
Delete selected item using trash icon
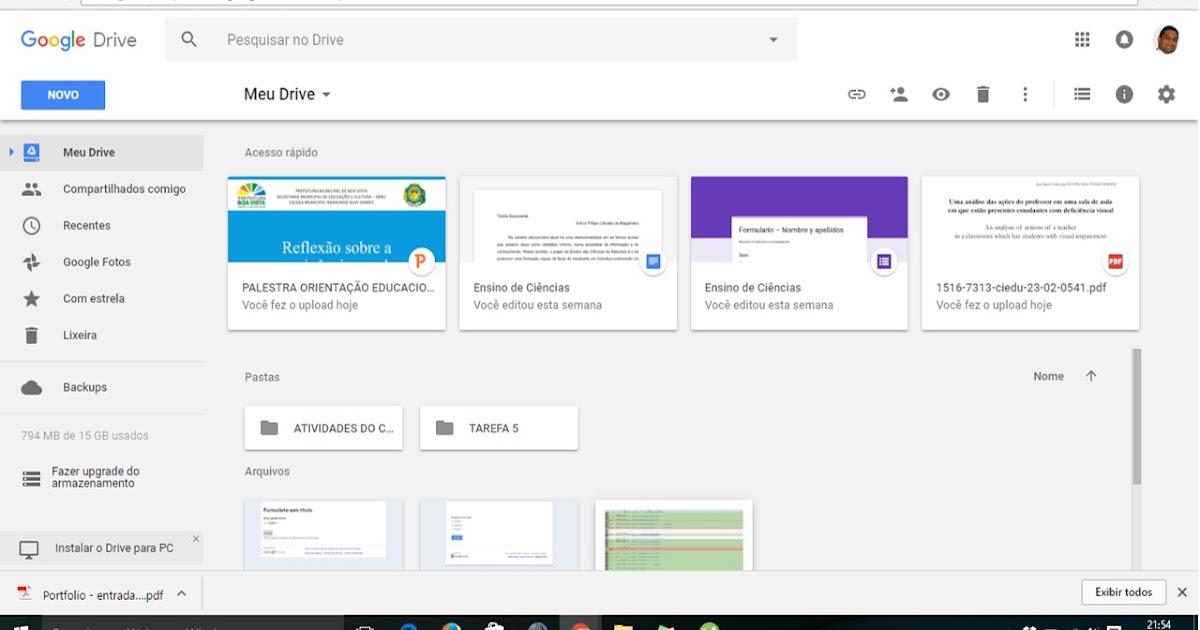pyautogui.click(x=983, y=93)
